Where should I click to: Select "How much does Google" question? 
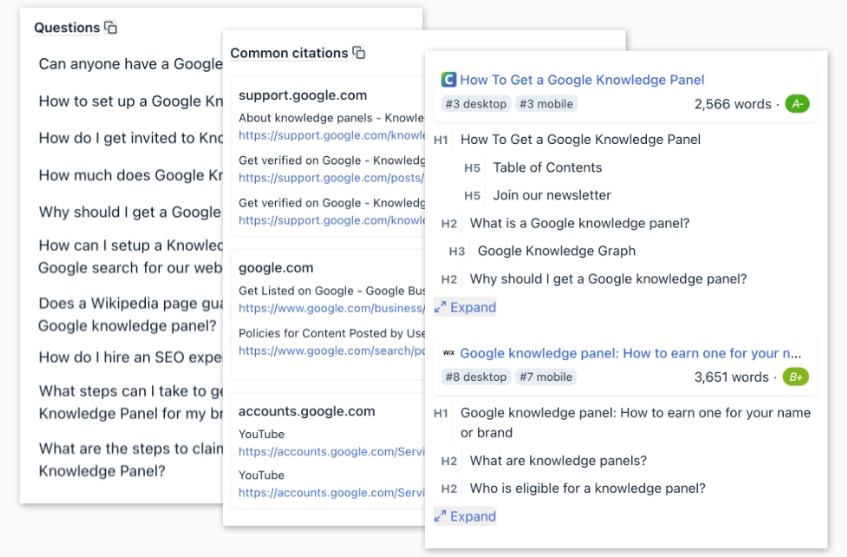pyautogui.click(x=130, y=175)
